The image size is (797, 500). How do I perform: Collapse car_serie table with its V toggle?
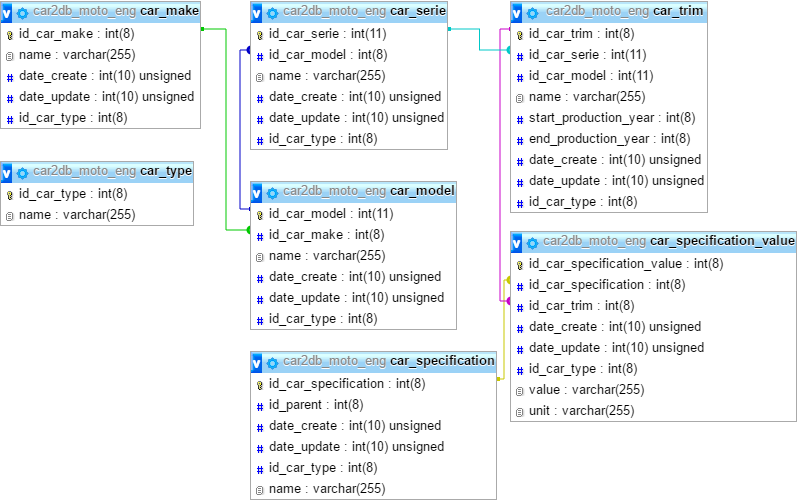point(256,13)
